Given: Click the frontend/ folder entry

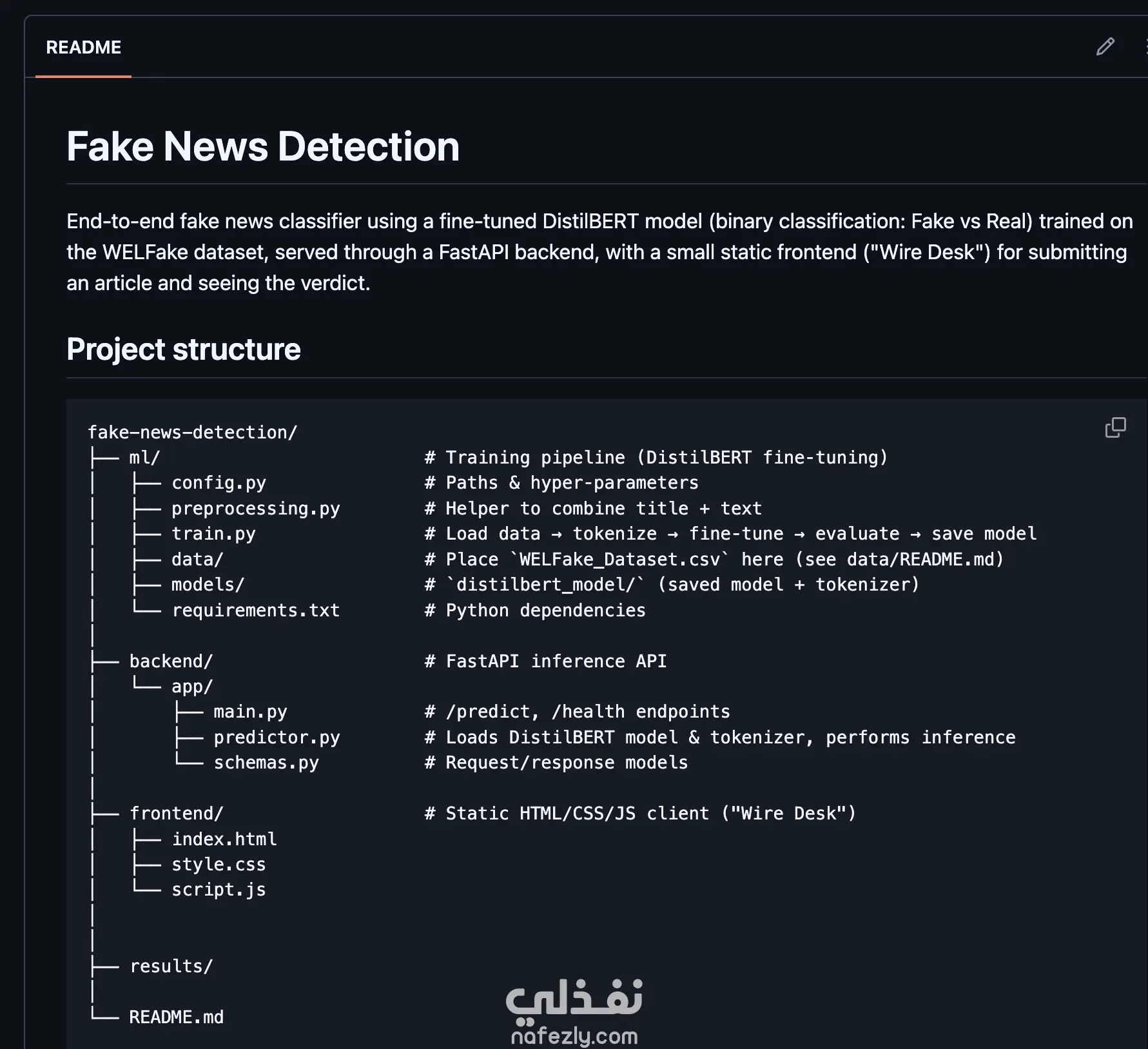Looking at the screenshot, I should (x=176, y=814).
